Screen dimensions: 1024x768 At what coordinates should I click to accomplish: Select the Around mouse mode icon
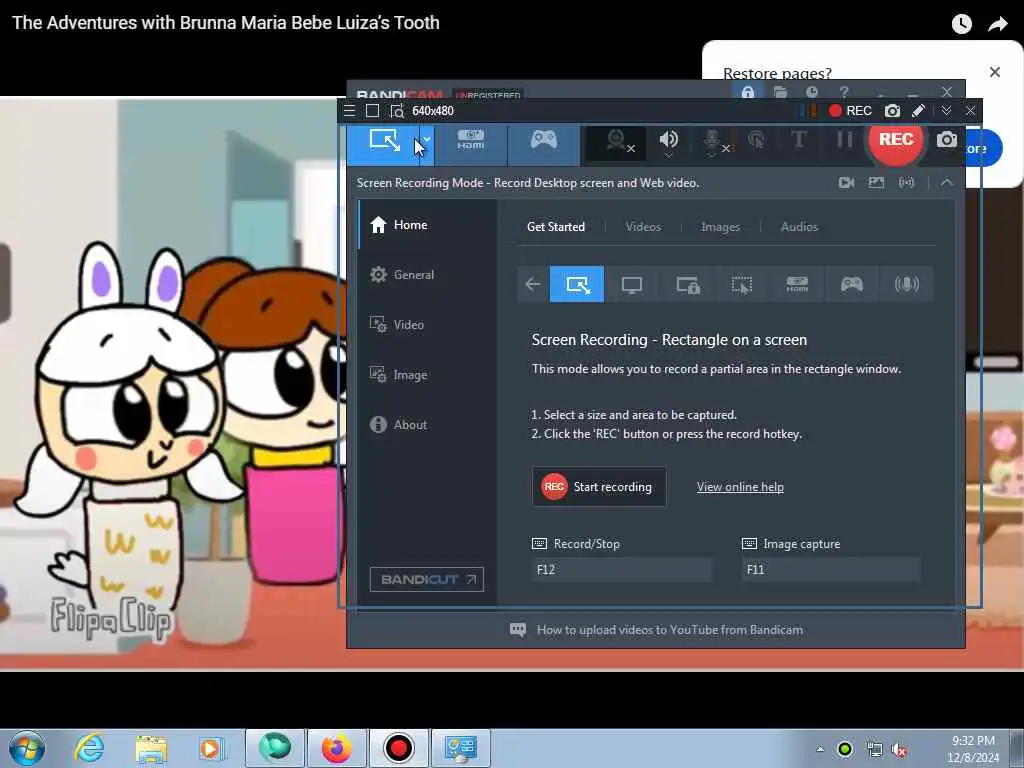pyautogui.click(x=742, y=284)
